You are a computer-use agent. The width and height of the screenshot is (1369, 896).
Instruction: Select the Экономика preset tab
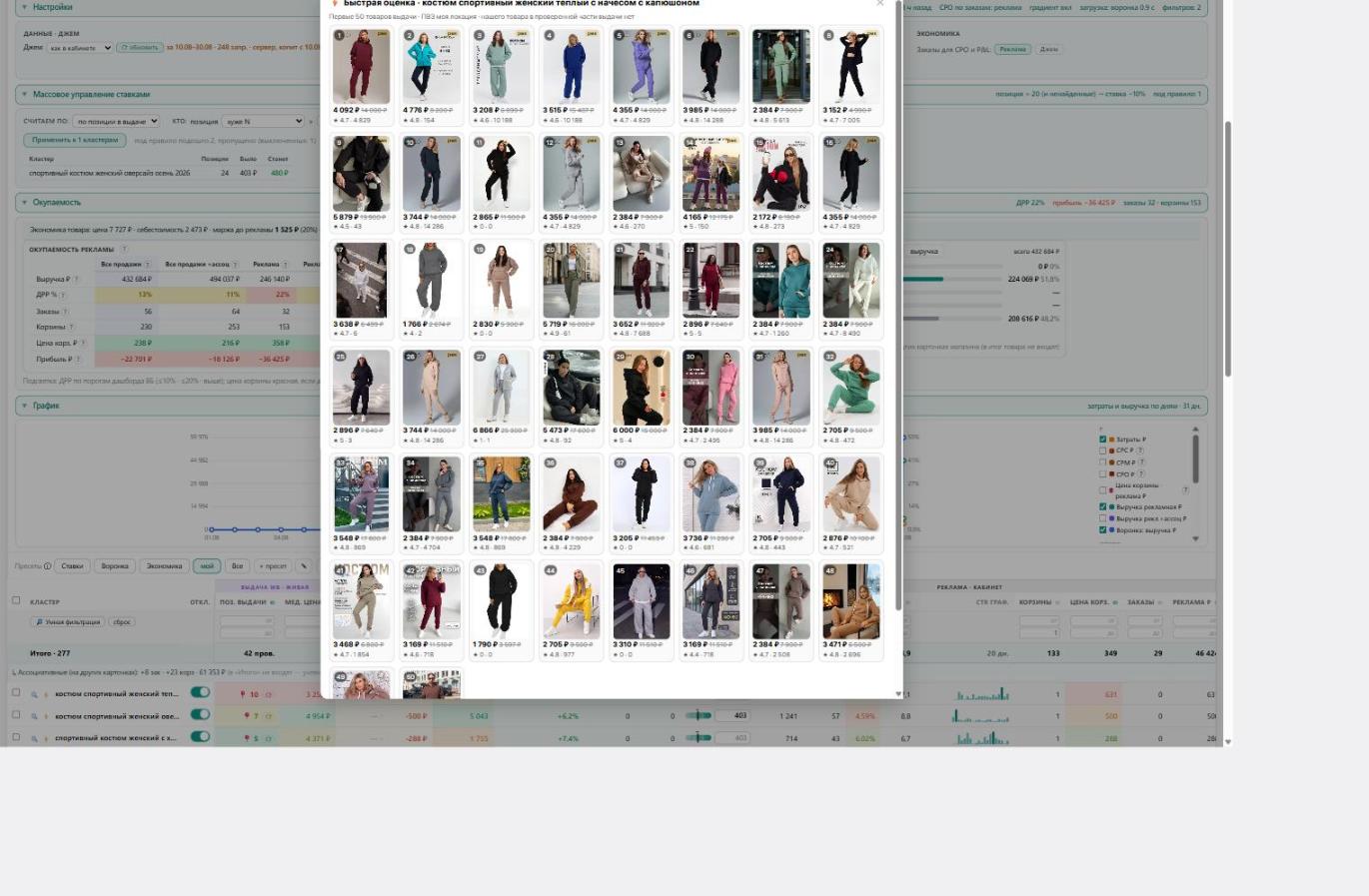coord(164,565)
